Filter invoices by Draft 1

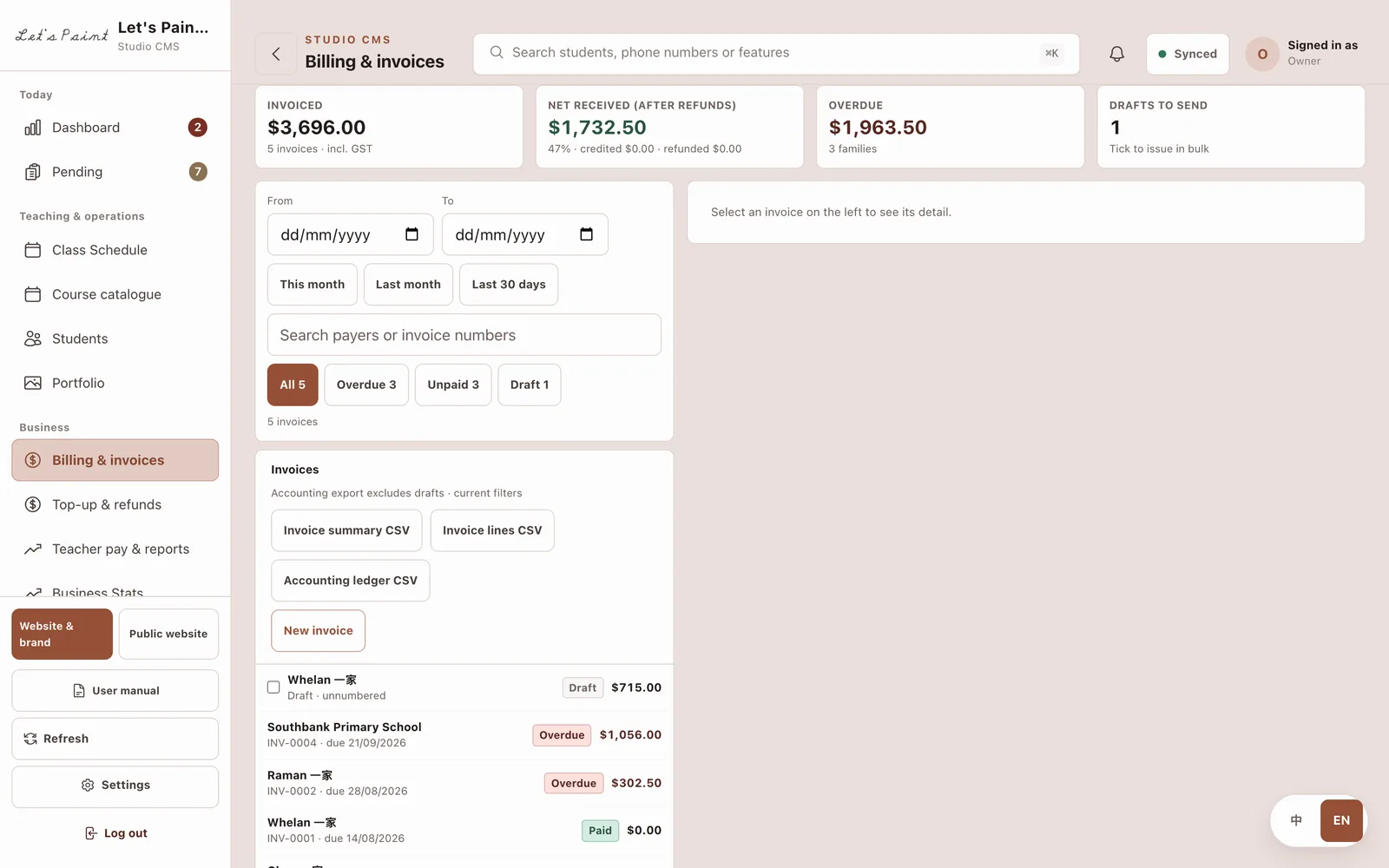530,385
